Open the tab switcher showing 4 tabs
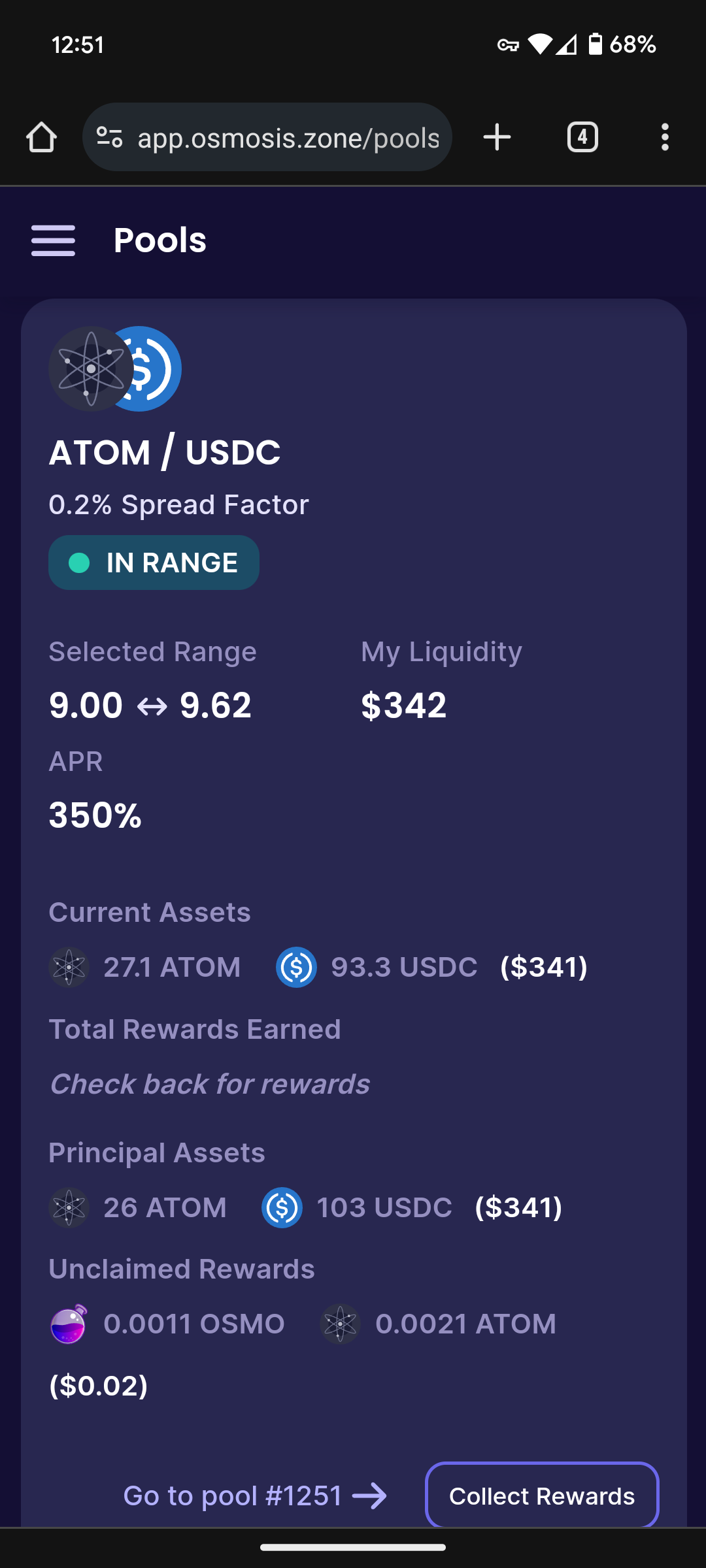This screenshot has height=1568, width=706. pyautogui.click(x=582, y=137)
